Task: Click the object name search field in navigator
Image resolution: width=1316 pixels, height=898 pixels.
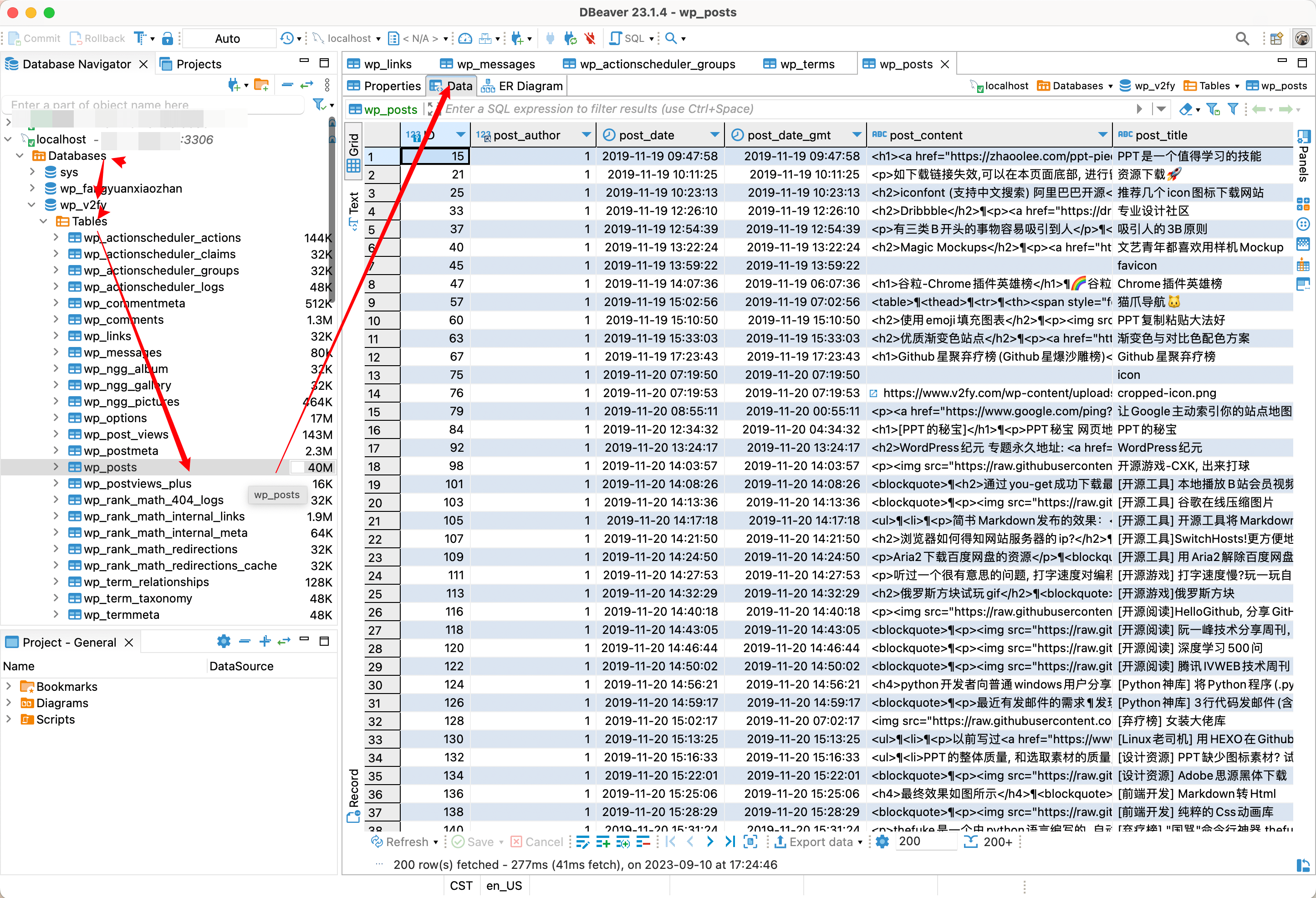Action: 154,105
